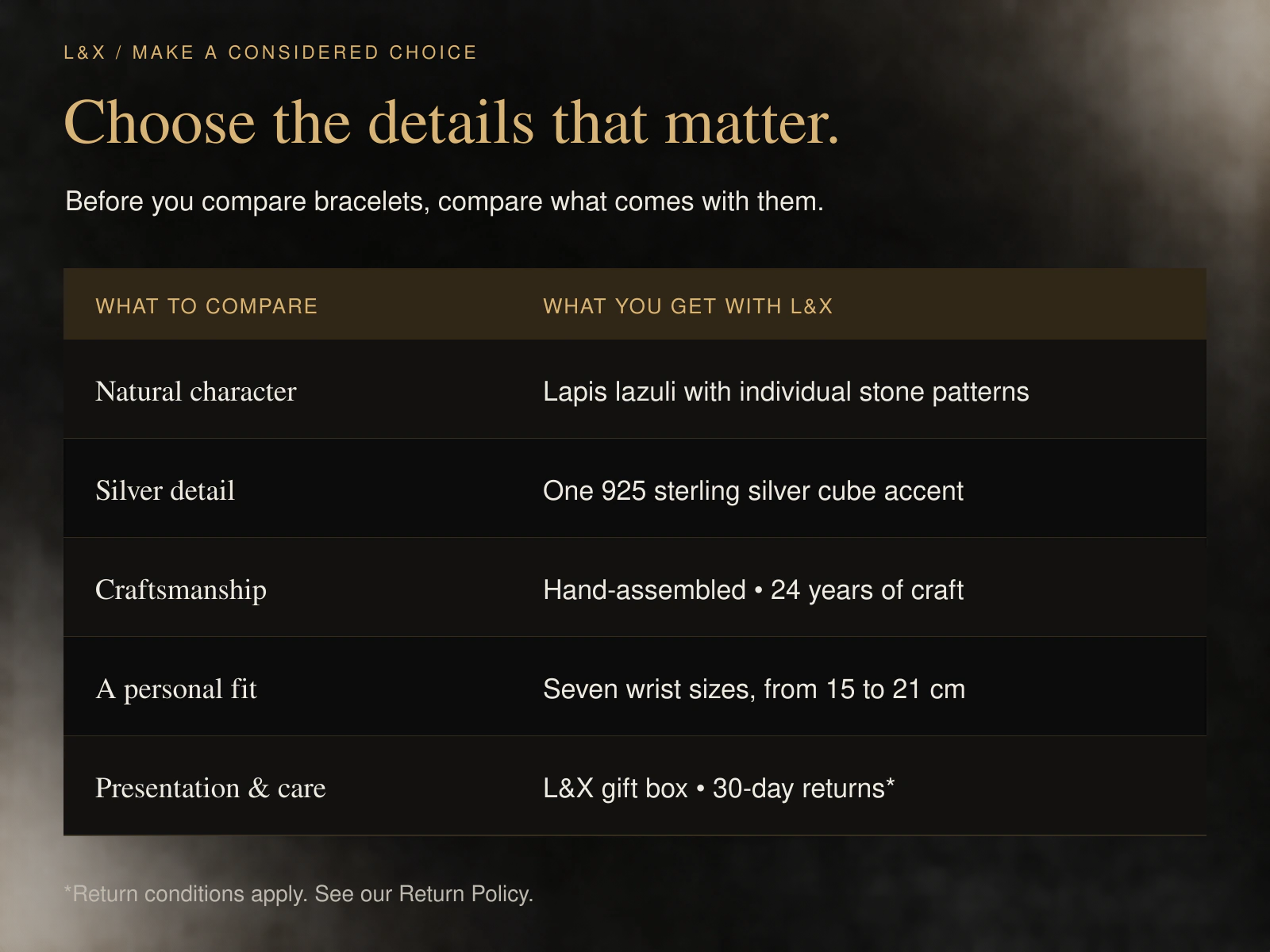Select the 'A personal fit' row label
The image size is (1270, 952).
176,689
